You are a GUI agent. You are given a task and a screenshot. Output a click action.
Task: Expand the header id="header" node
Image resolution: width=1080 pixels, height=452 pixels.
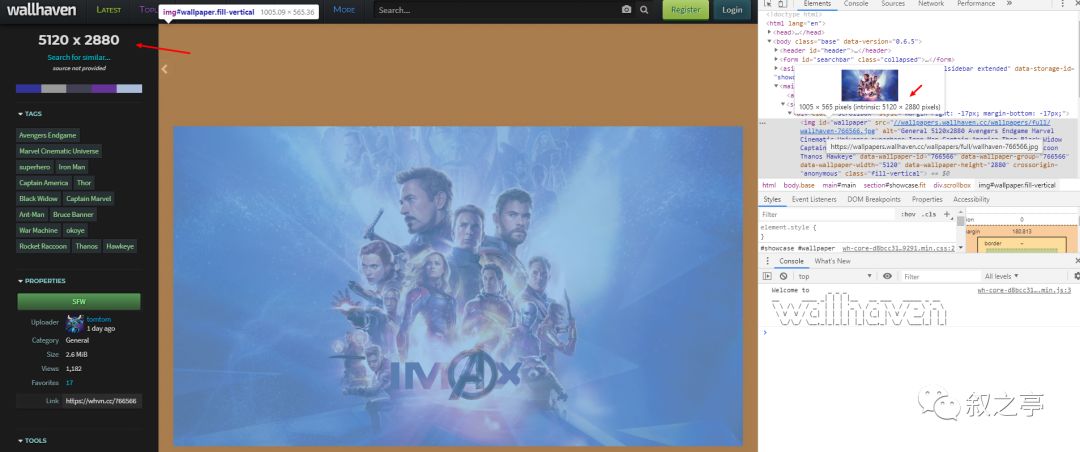[x=777, y=50]
